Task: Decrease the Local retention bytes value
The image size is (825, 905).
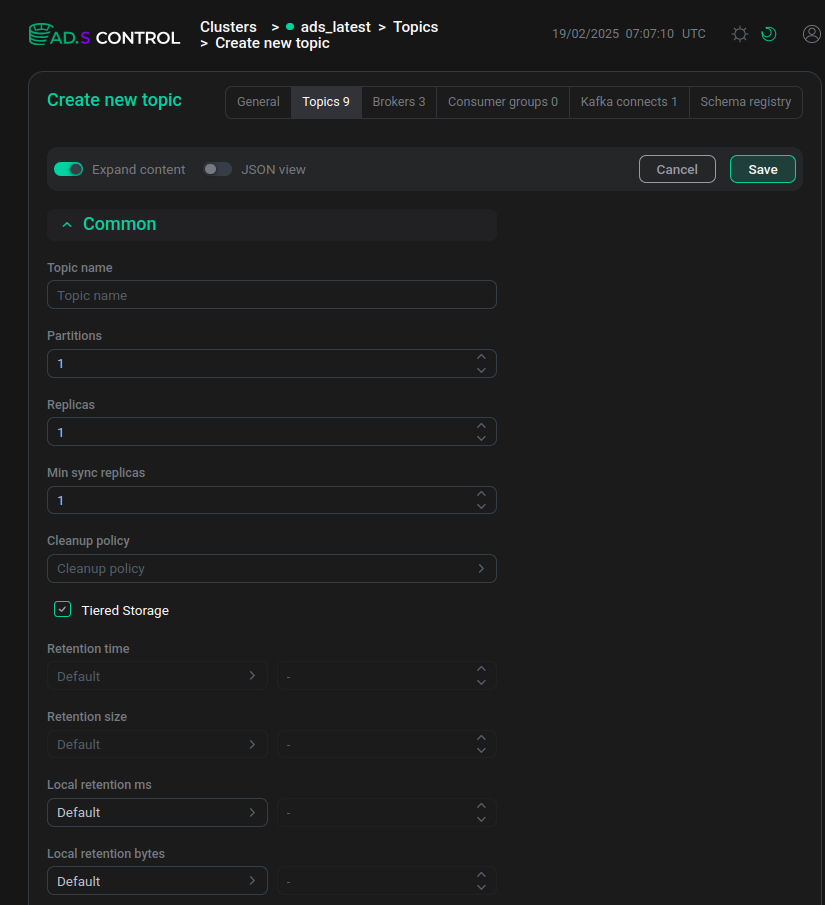Action: 481,888
